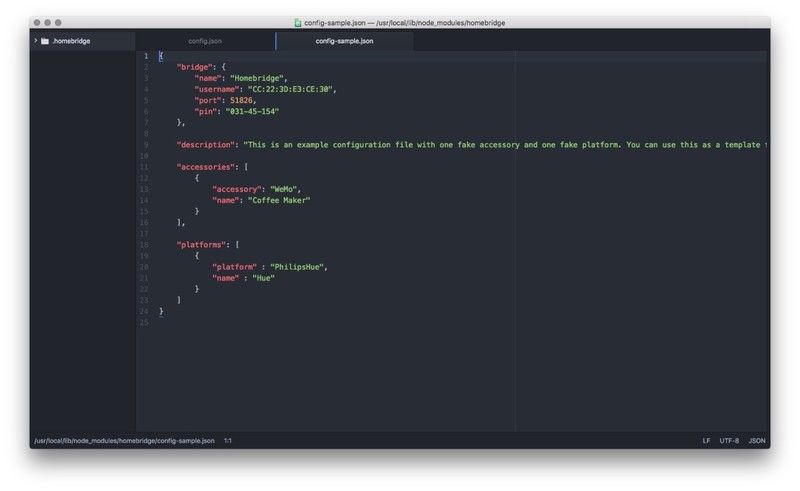
Task: Click line number 18 in the gutter
Action: pos(145,244)
